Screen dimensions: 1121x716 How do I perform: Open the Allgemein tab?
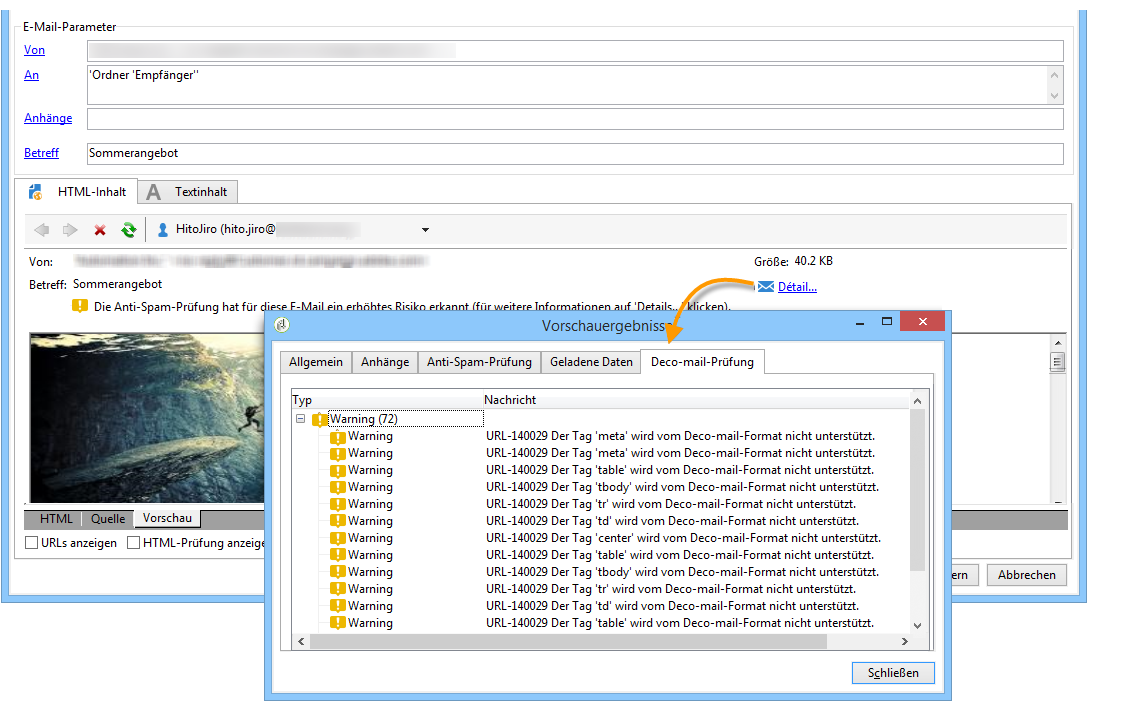315,362
